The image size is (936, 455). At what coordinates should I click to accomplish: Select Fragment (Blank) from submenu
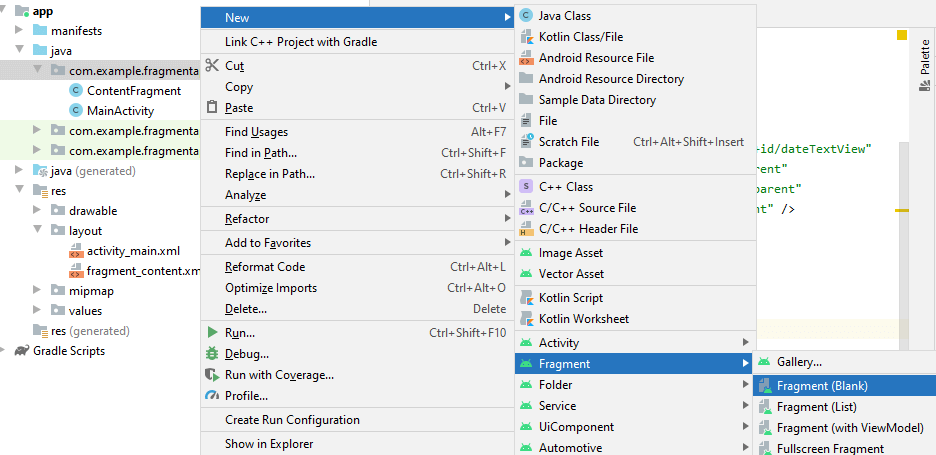point(822,386)
